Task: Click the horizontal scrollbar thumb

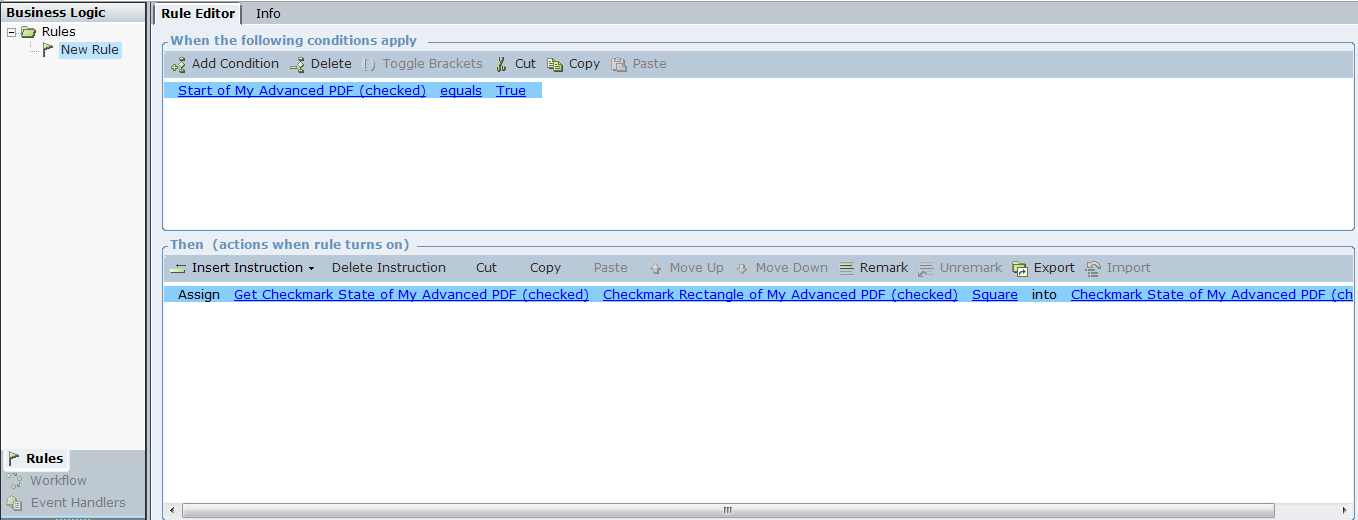Action: [x=727, y=510]
